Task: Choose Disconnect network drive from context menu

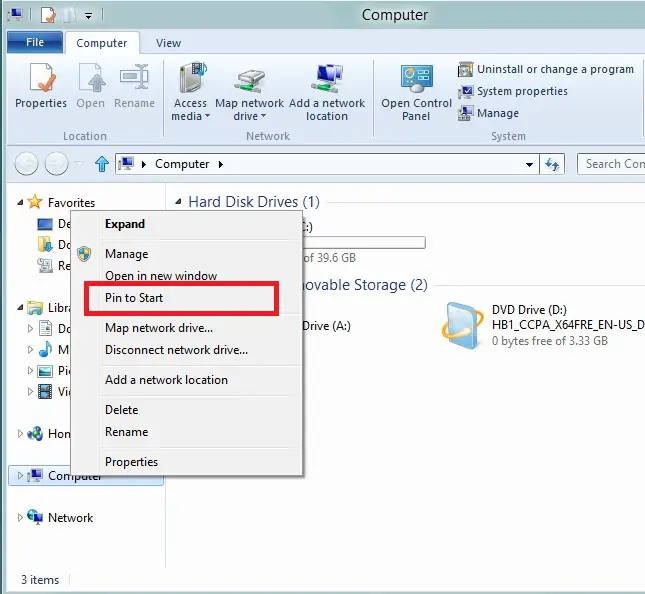Action: coord(176,350)
